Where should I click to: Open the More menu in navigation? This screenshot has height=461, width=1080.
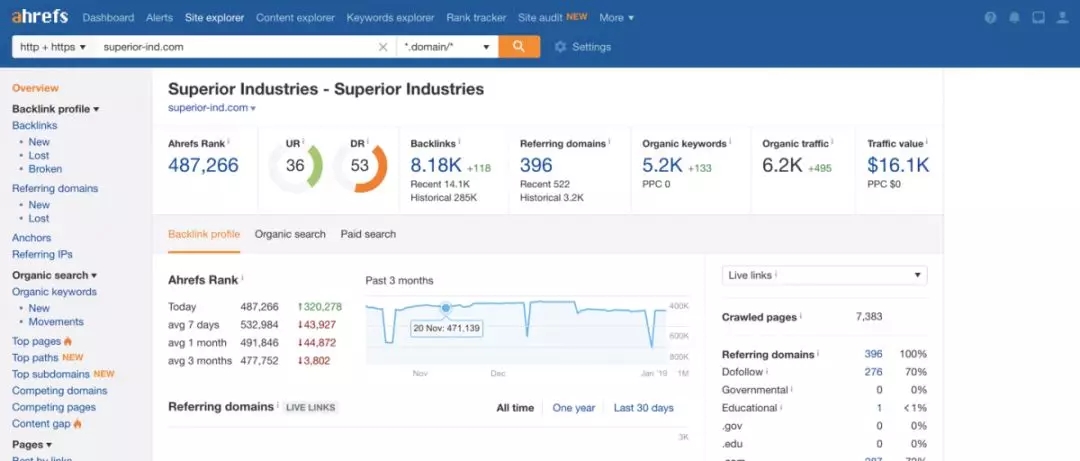616,18
